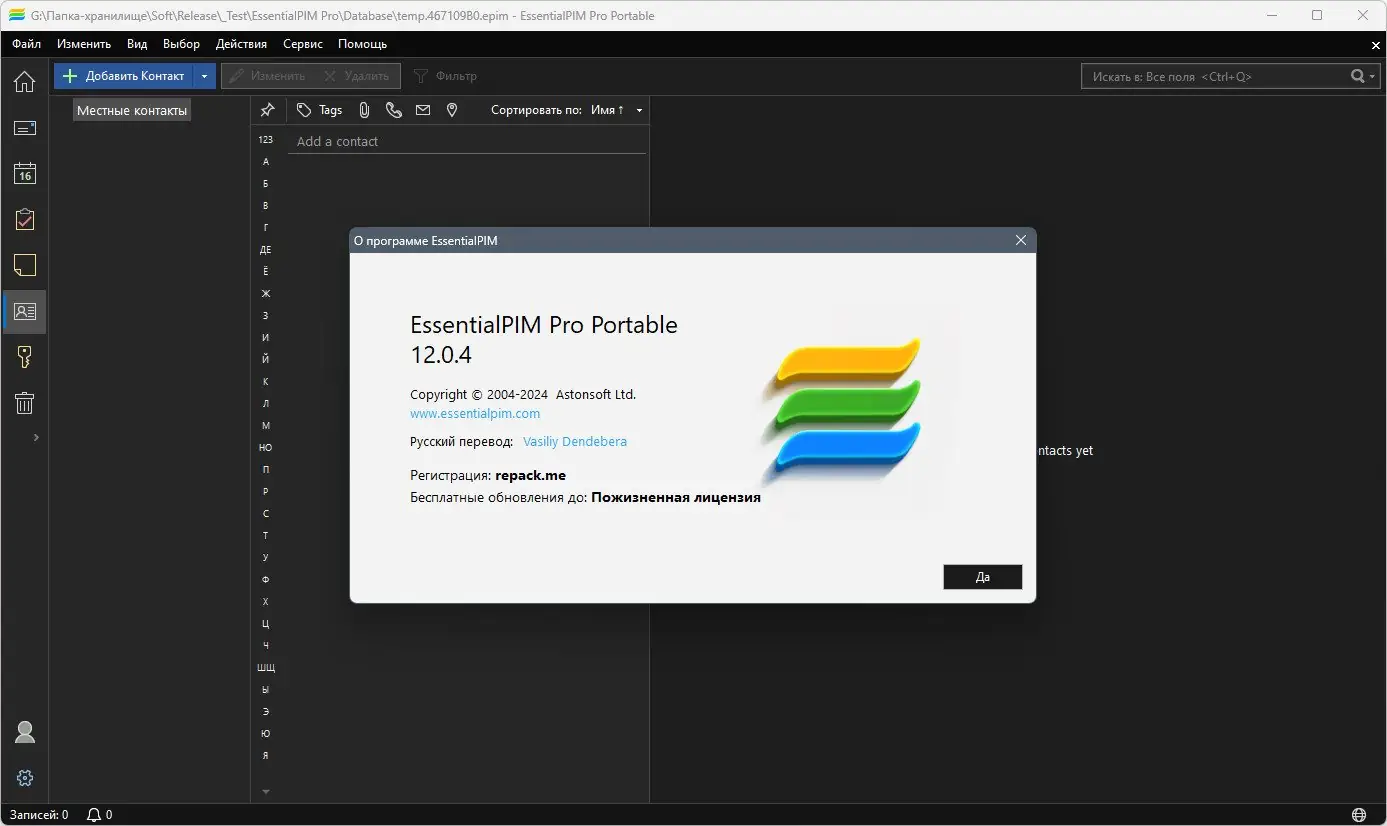
Task: Open the Tasks module in sidebar
Action: pyautogui.click(x=24, y=220)
